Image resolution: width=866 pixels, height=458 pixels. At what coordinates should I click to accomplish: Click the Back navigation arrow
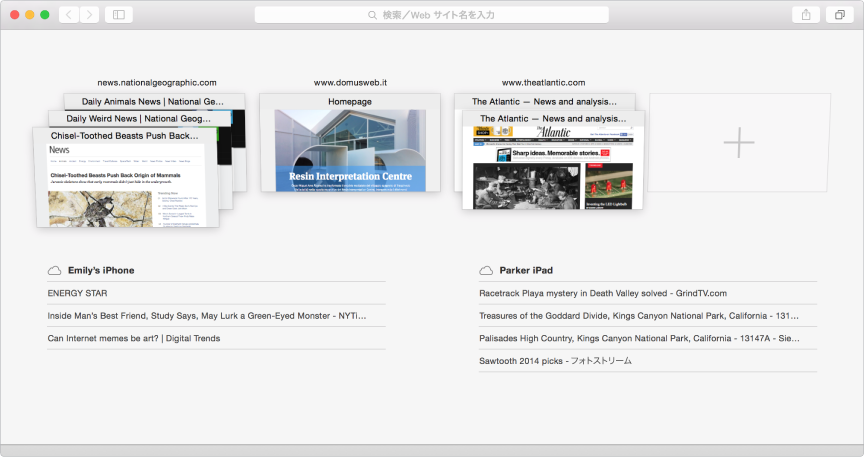[x=68, y=15]
